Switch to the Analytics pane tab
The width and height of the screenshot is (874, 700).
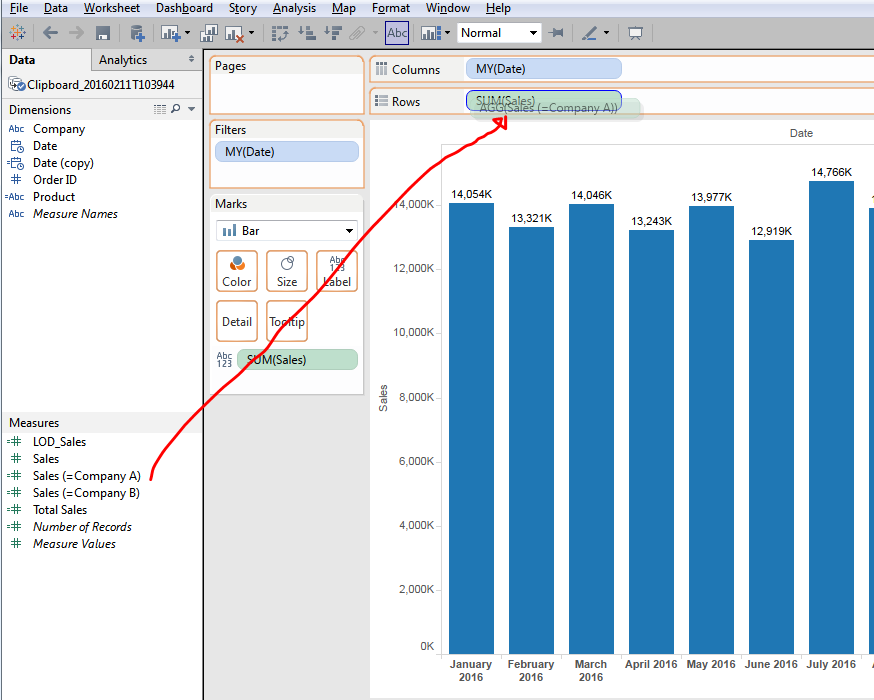coord(123,60)
